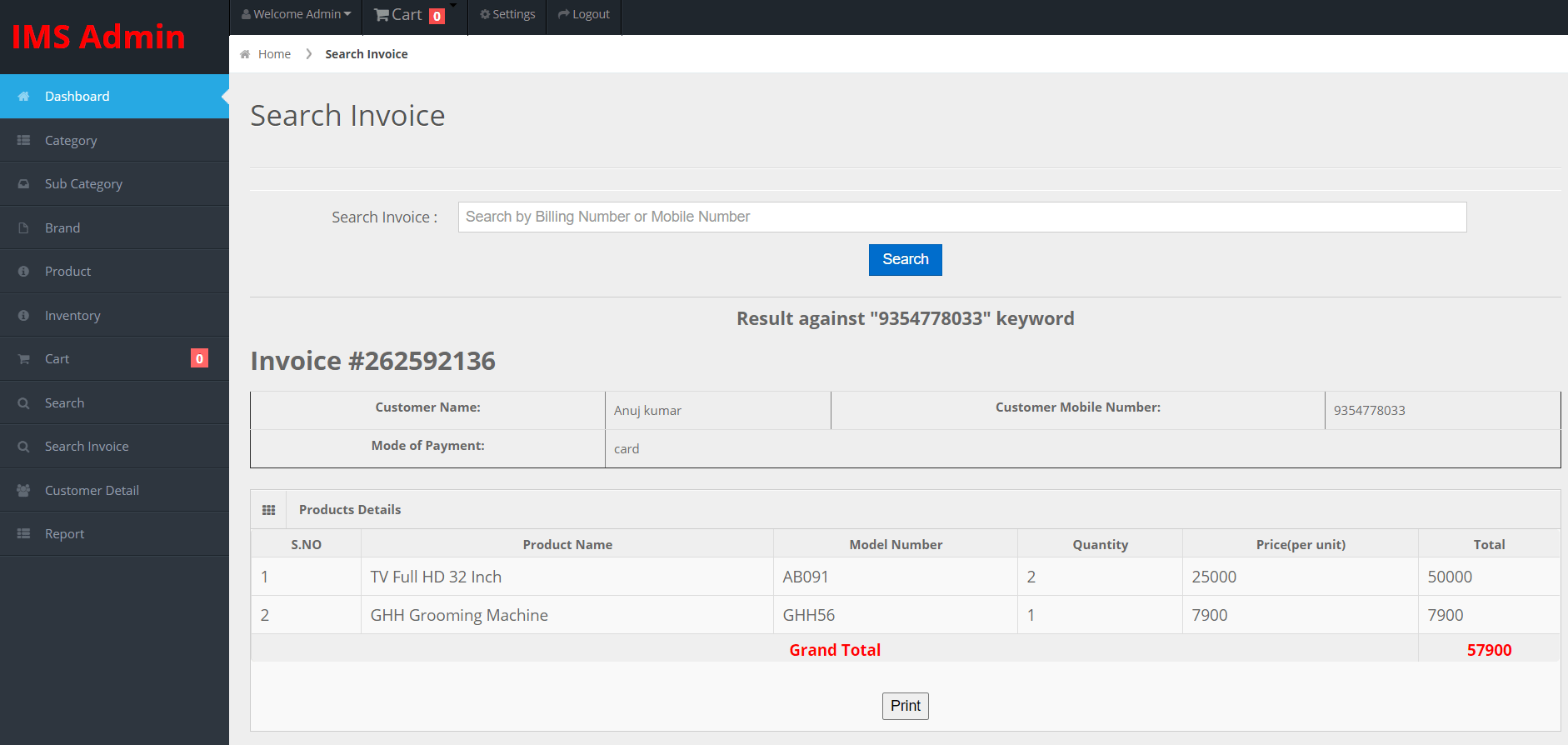The width and height of the screenshot is (1568, 745).
Task: Click the sidebar Cart count badge
Action: 199,358
